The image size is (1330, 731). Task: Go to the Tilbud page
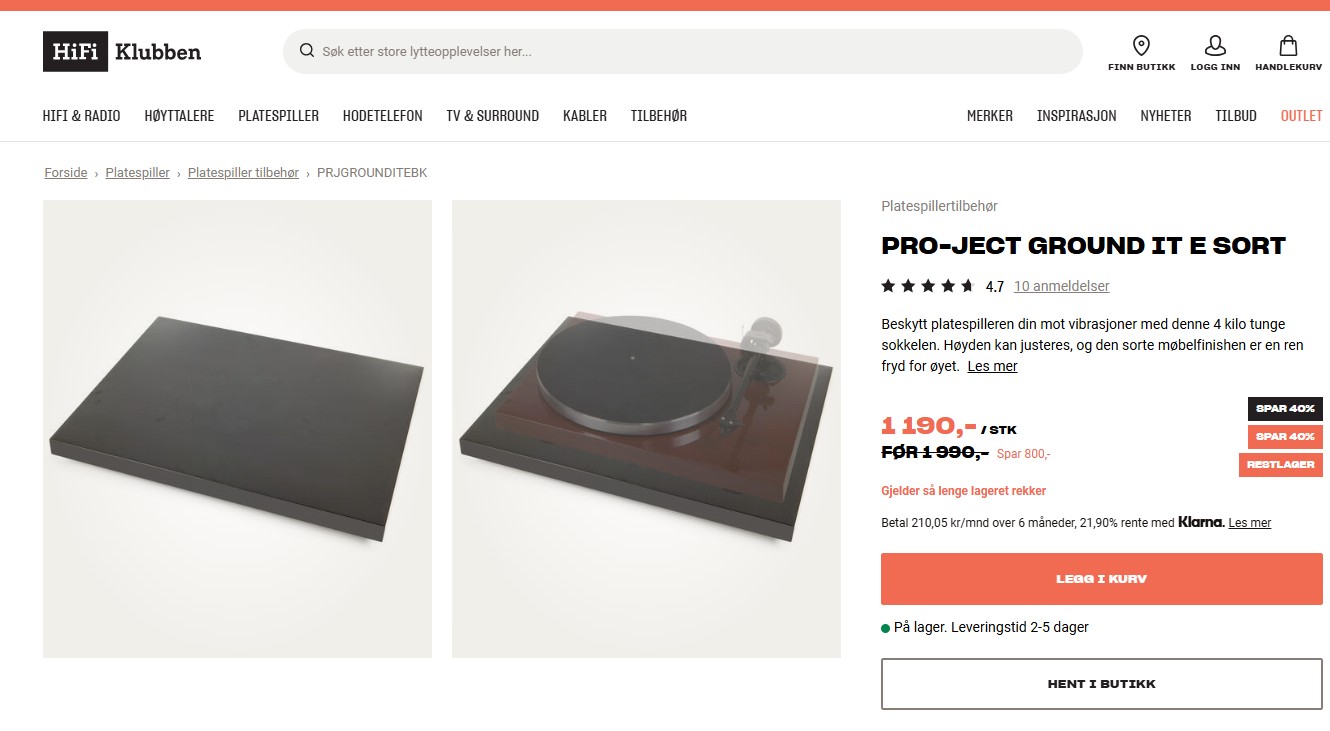point(1236,116)
